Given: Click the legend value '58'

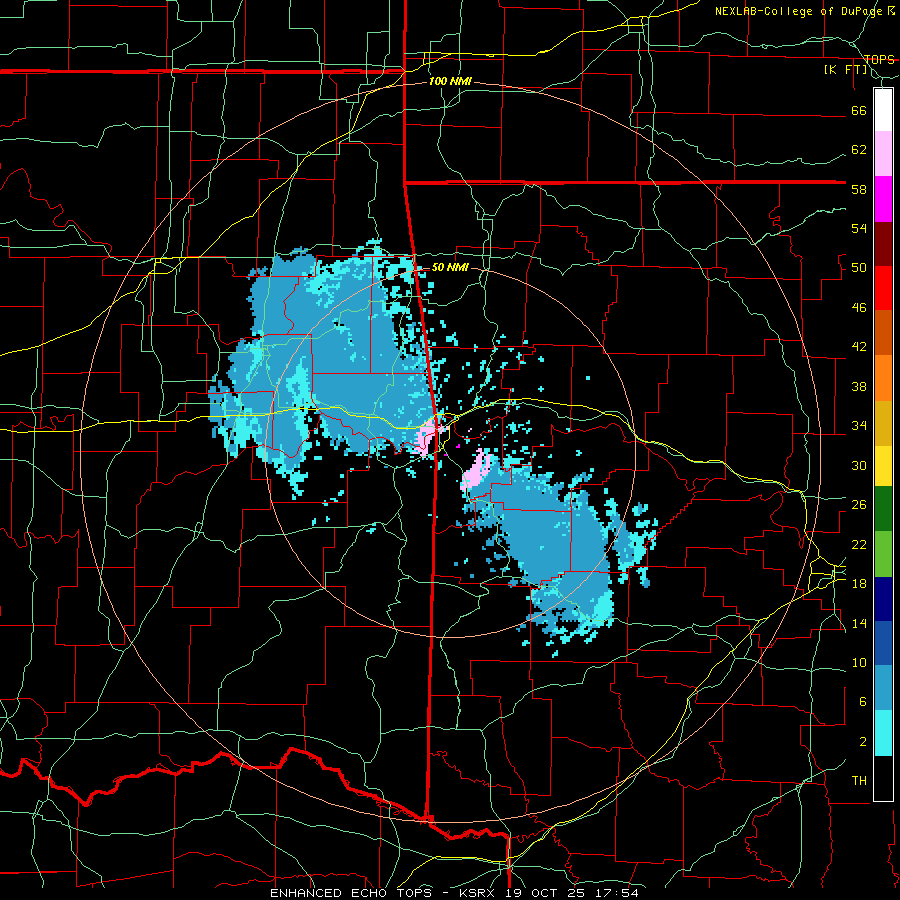Looking at the screenshot, I should point(859,189).
